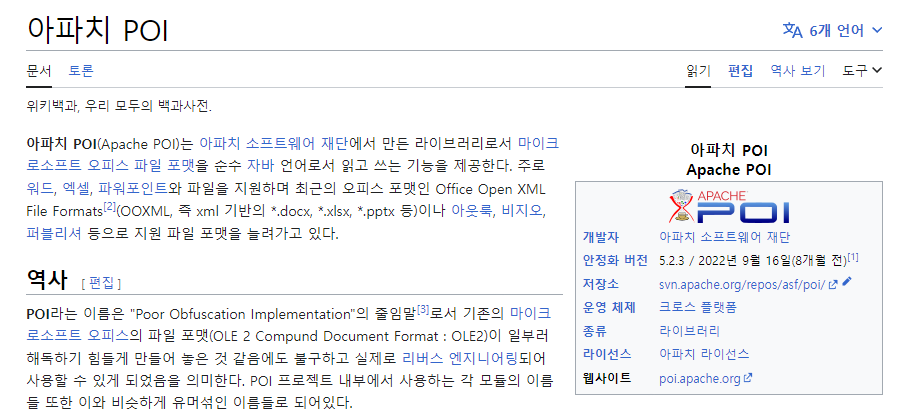Open the 자바 link
This screenshot has width=899, height=419.
click(x=260, y=166)
